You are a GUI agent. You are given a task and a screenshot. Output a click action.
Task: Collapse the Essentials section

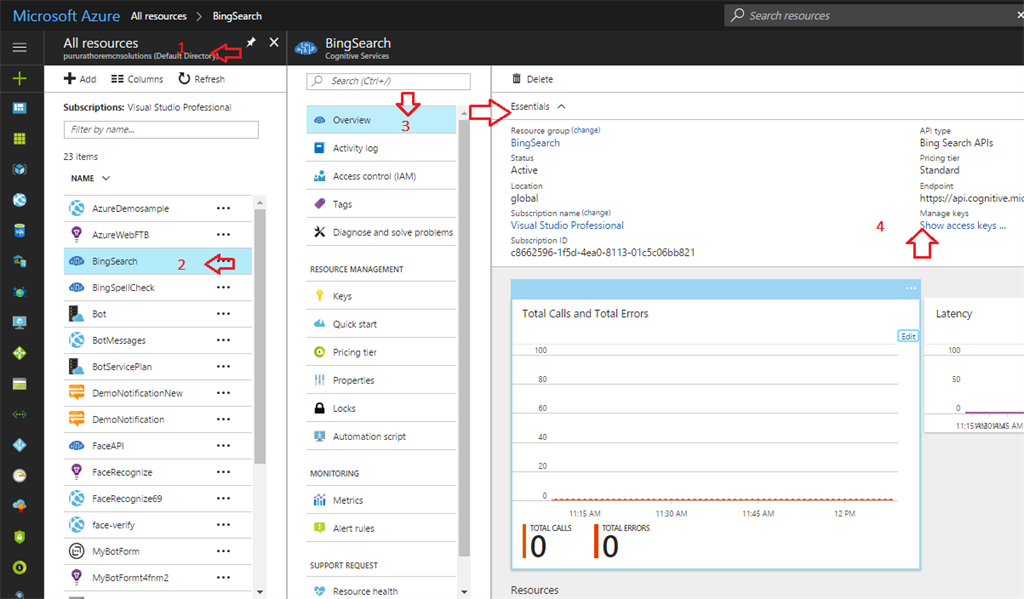(x=561, y=106)
